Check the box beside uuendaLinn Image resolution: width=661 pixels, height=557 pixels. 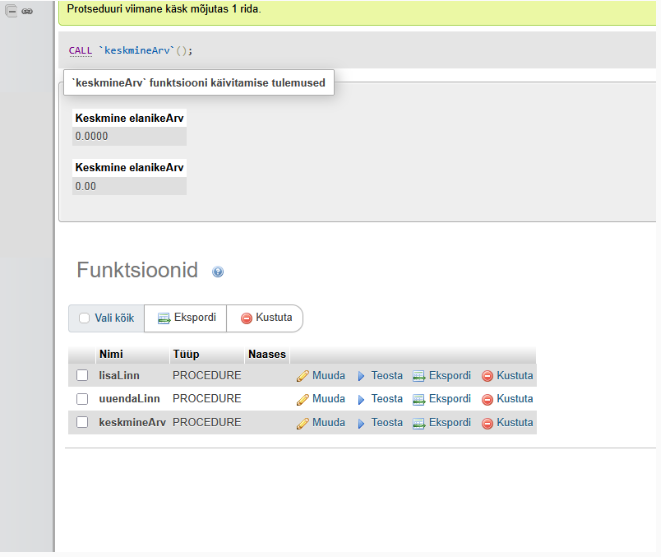coord(82,399)
